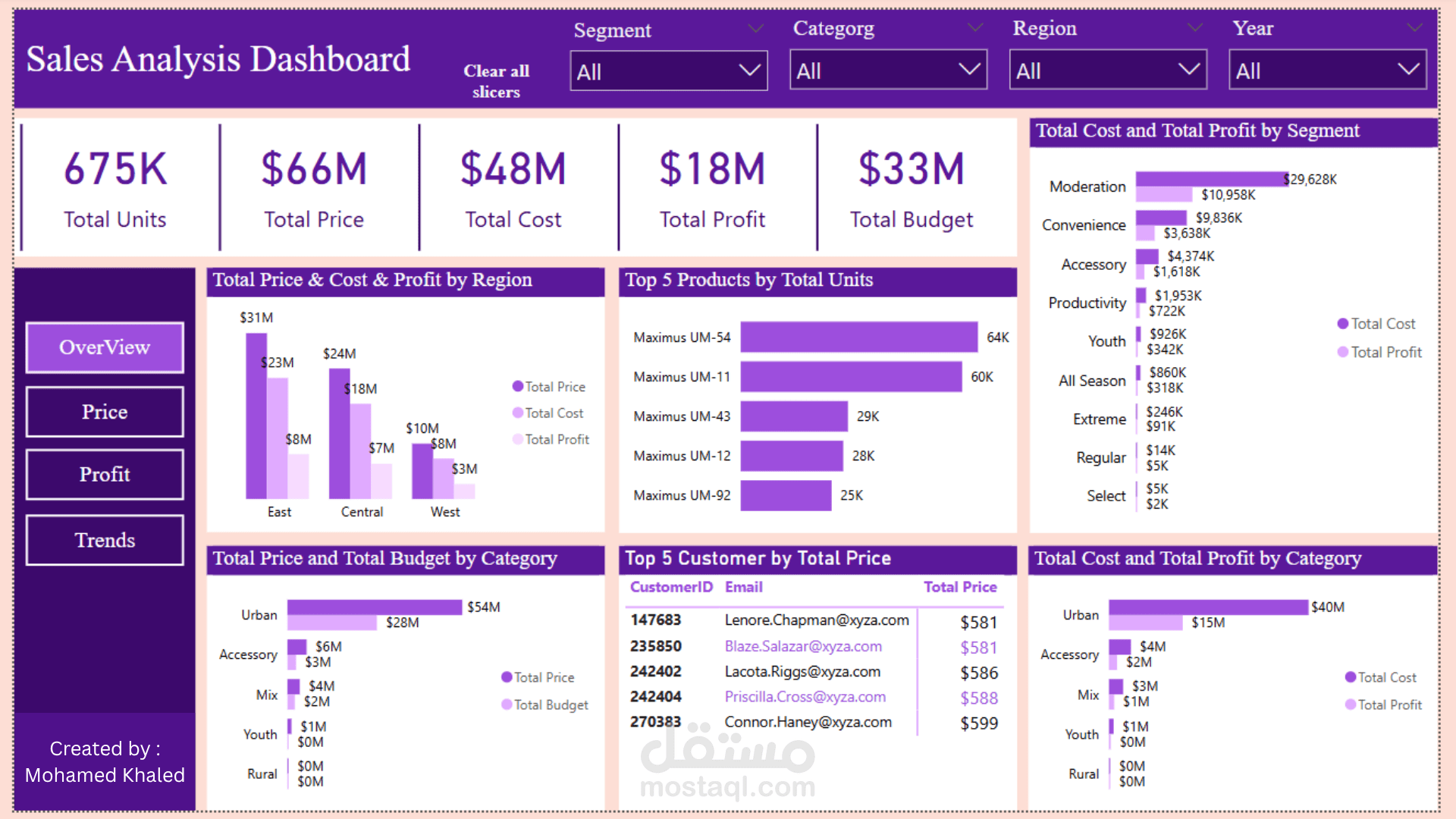1456x819 pixels.
Task: Click West $10M Total Price bar
Action: click(422, 471)
